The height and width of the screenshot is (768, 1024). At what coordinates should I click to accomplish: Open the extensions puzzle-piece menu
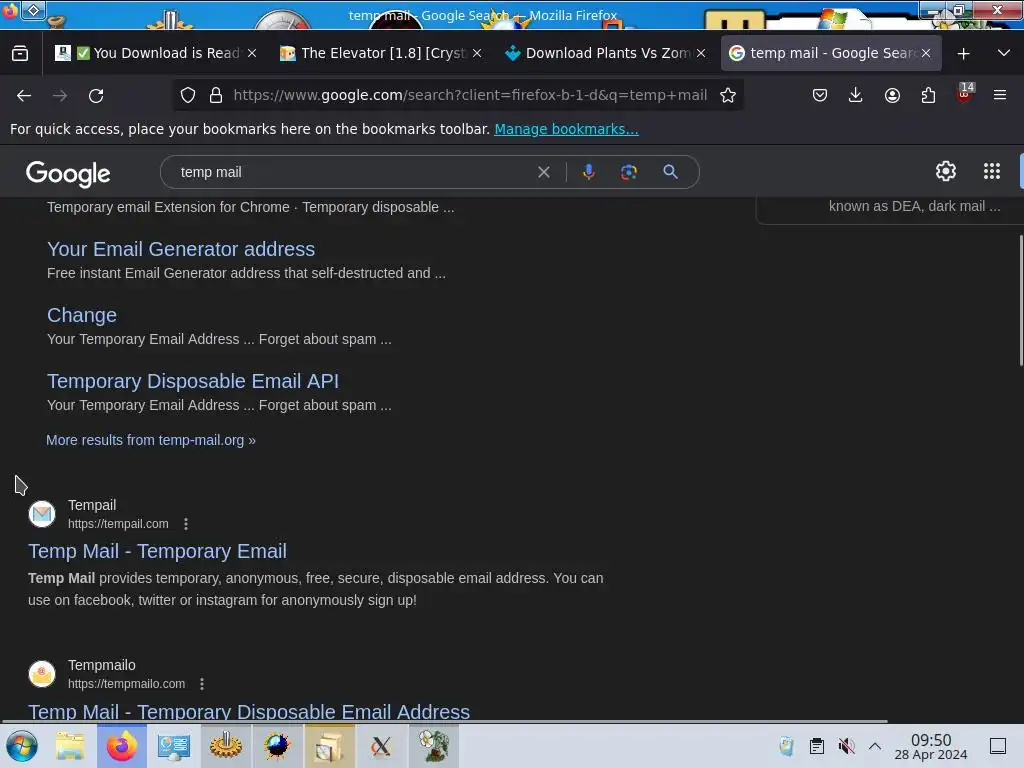click(x=928, y=95)
